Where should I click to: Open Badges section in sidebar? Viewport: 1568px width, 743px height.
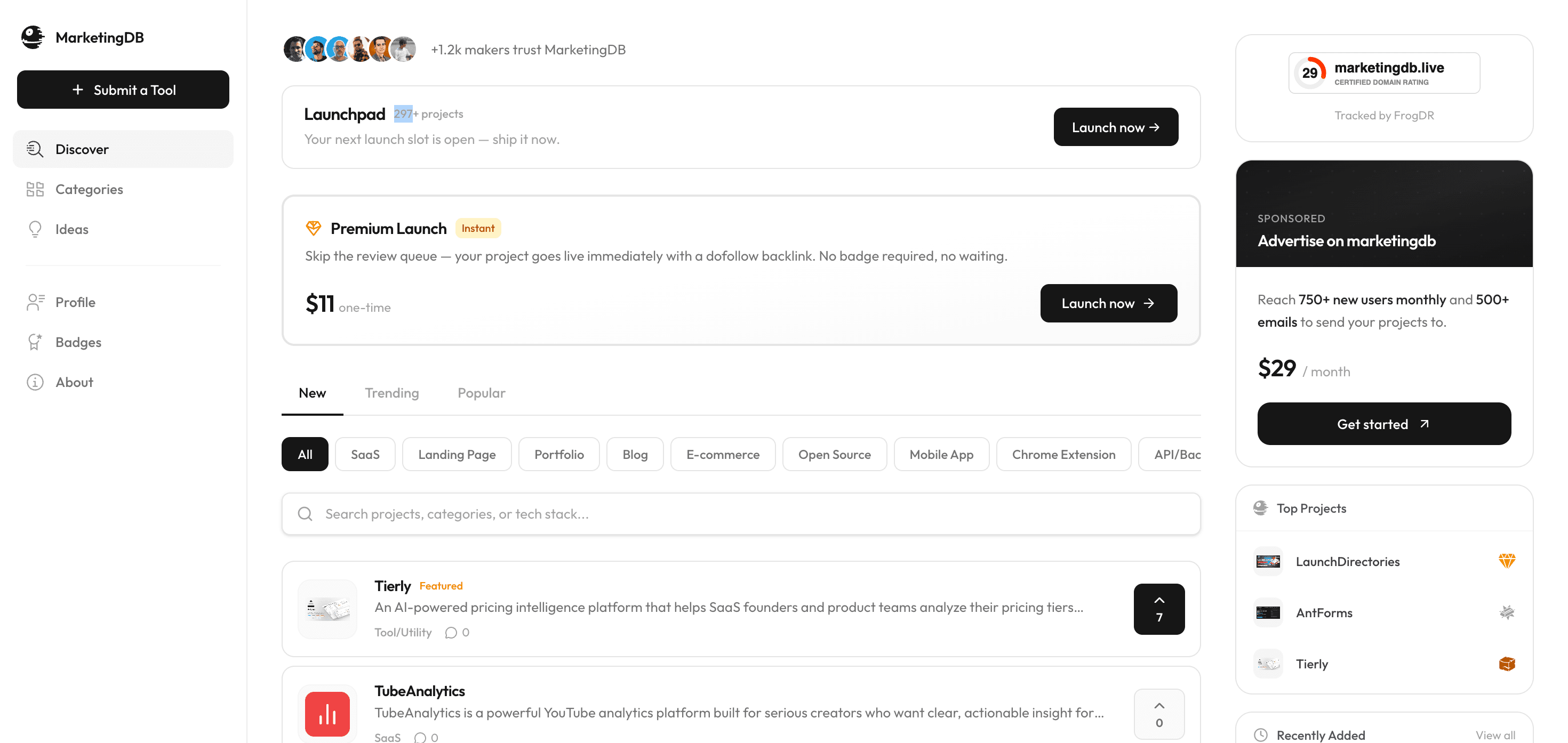(x=78, y=342)
